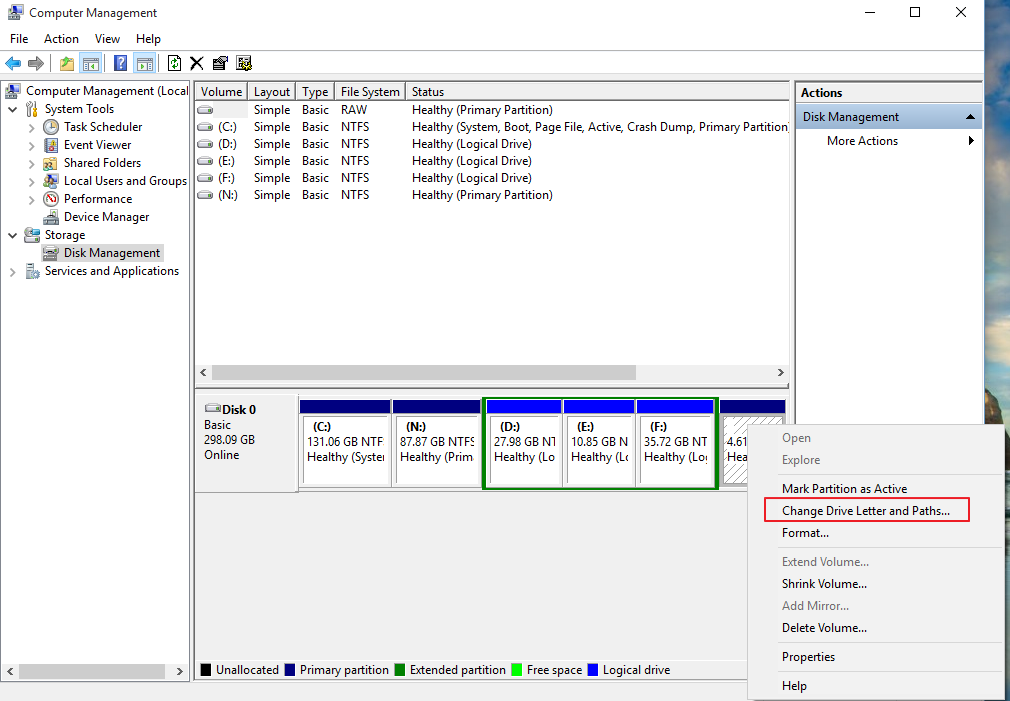1010x701 pixels.
Task: Expand Local Users and Groups node
Action: [31, 182]
